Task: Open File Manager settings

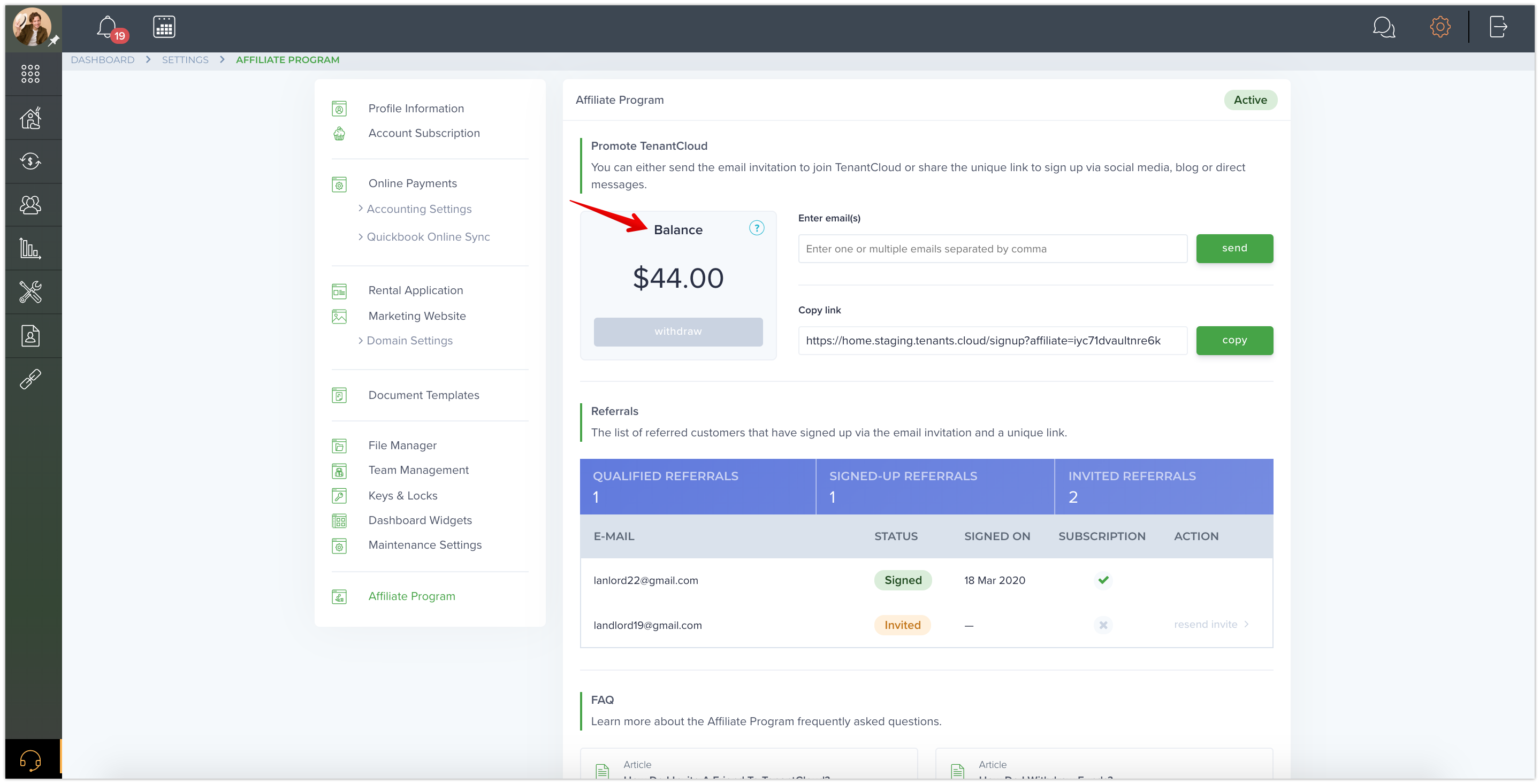Action: click(x=402, y=445)
